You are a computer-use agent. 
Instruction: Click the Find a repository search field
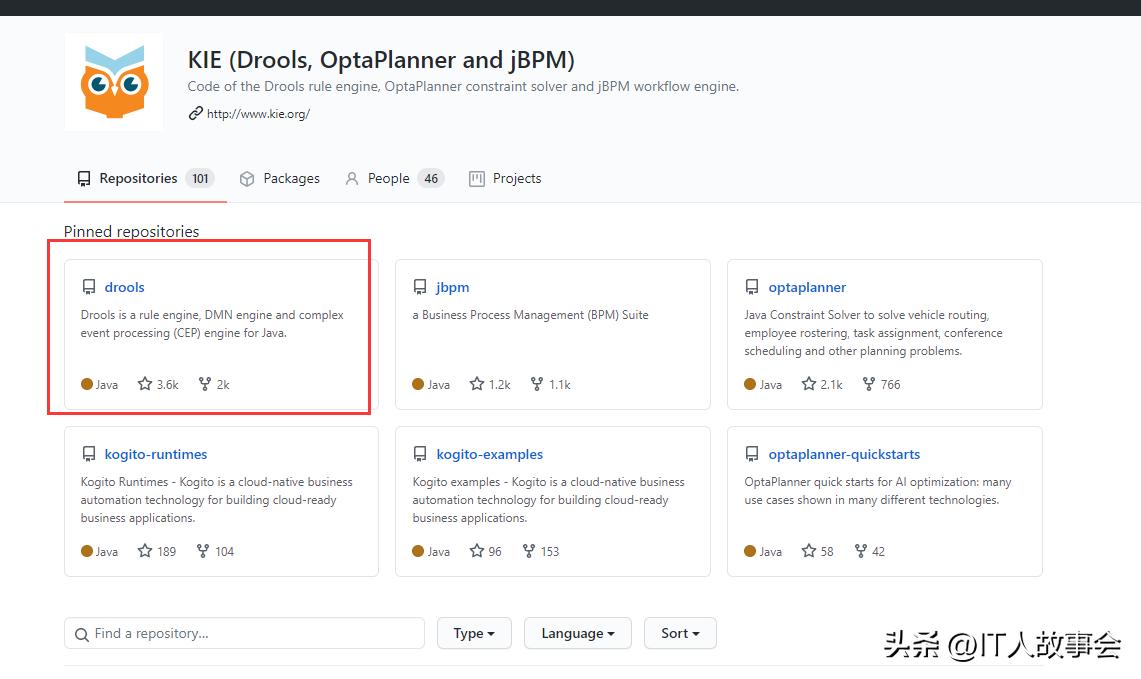pos(255,633)
